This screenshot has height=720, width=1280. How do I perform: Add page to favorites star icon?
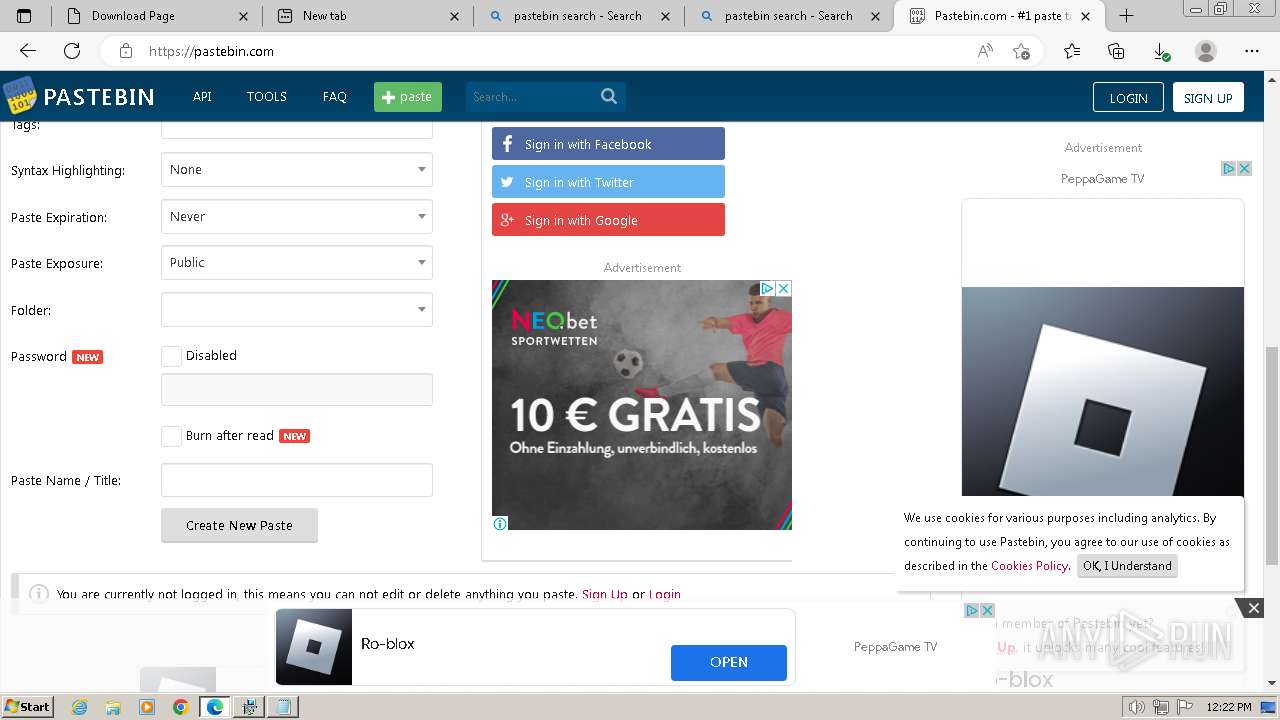pos(1021,51)
